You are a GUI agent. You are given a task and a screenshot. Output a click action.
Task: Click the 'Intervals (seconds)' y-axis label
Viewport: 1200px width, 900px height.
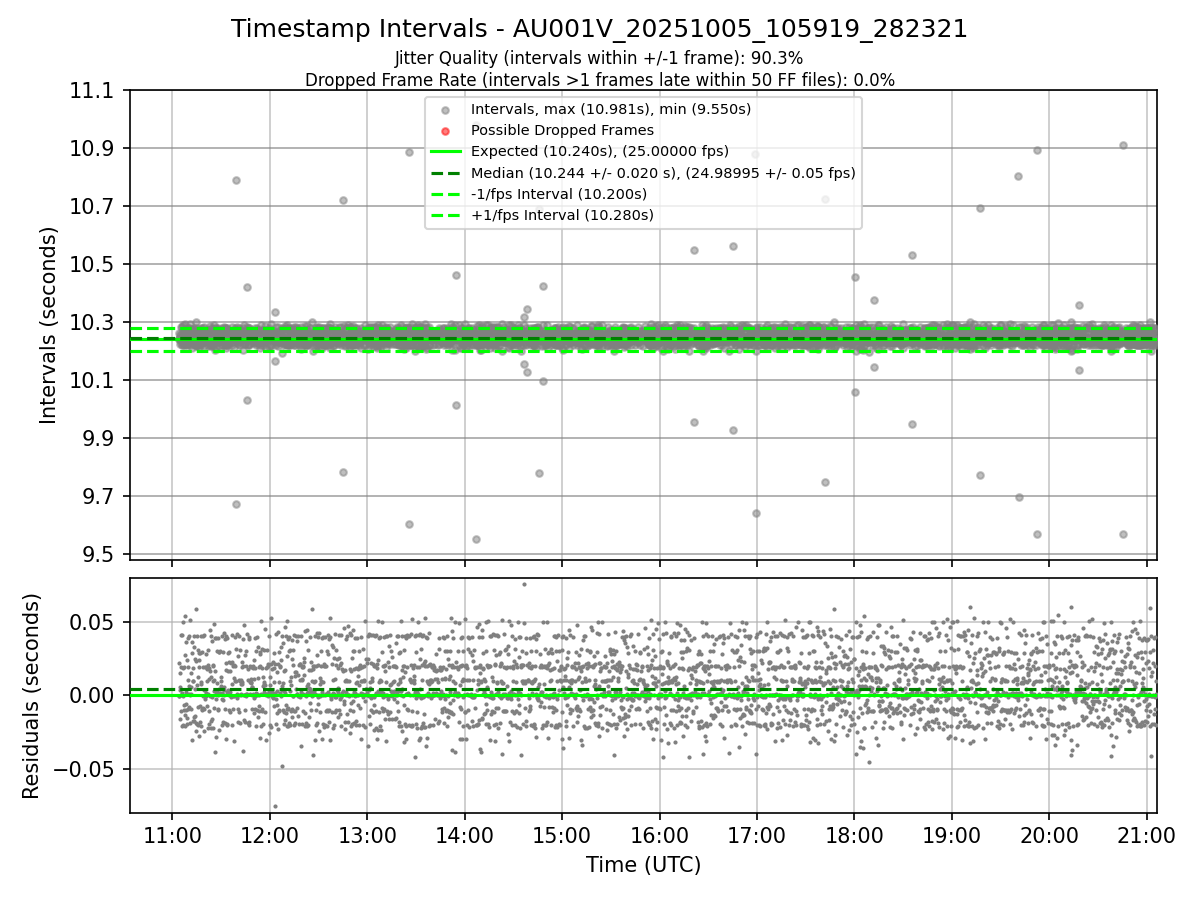point(48,324)
